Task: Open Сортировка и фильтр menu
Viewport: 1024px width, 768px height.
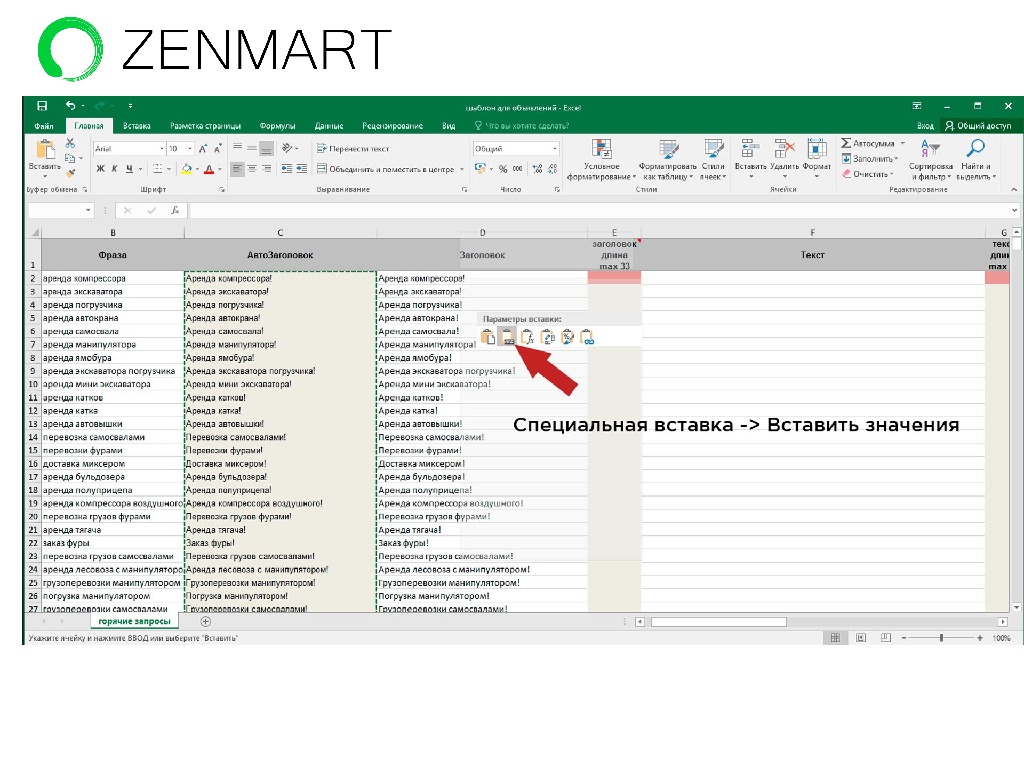Action: pos(931,159)
